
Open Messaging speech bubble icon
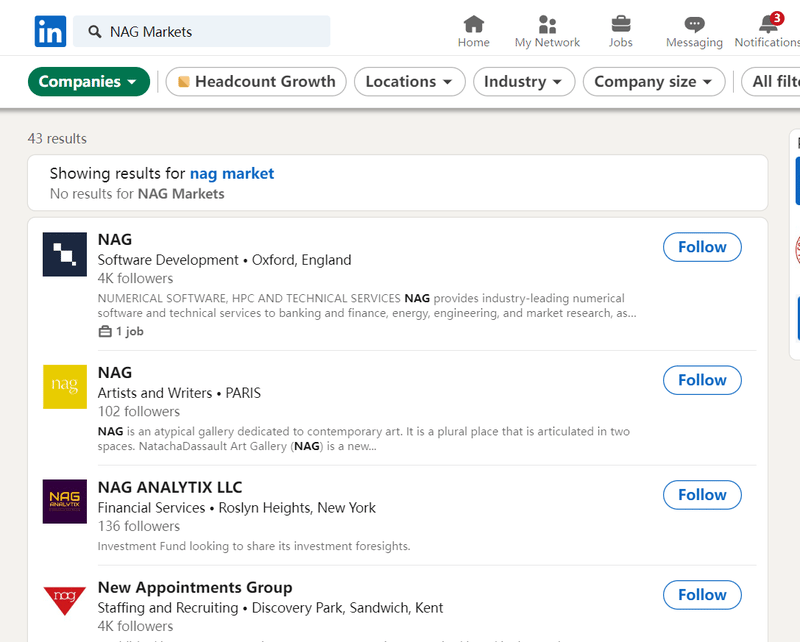(694, 24)
